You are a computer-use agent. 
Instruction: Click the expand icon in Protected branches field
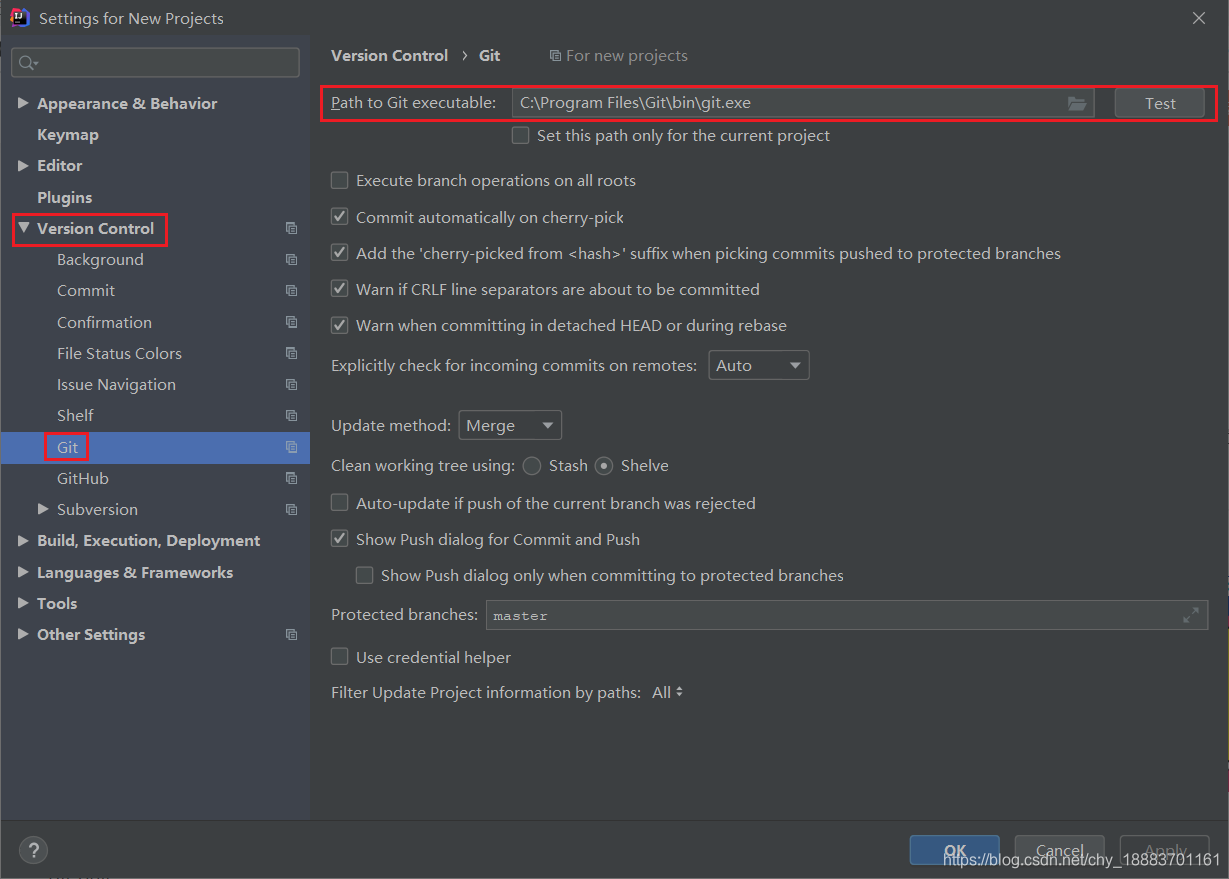(x=1190, y=615)
